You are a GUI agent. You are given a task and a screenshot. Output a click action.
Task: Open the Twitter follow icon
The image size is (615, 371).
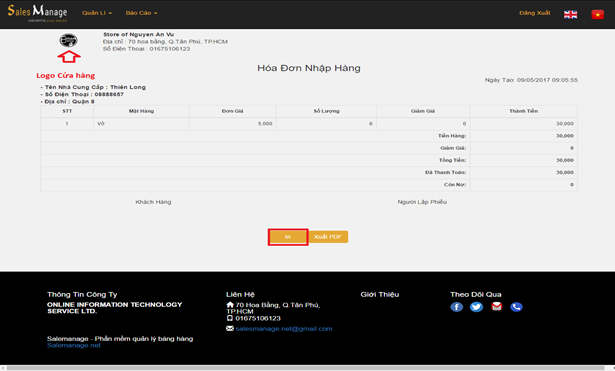(x=477, y=307)
